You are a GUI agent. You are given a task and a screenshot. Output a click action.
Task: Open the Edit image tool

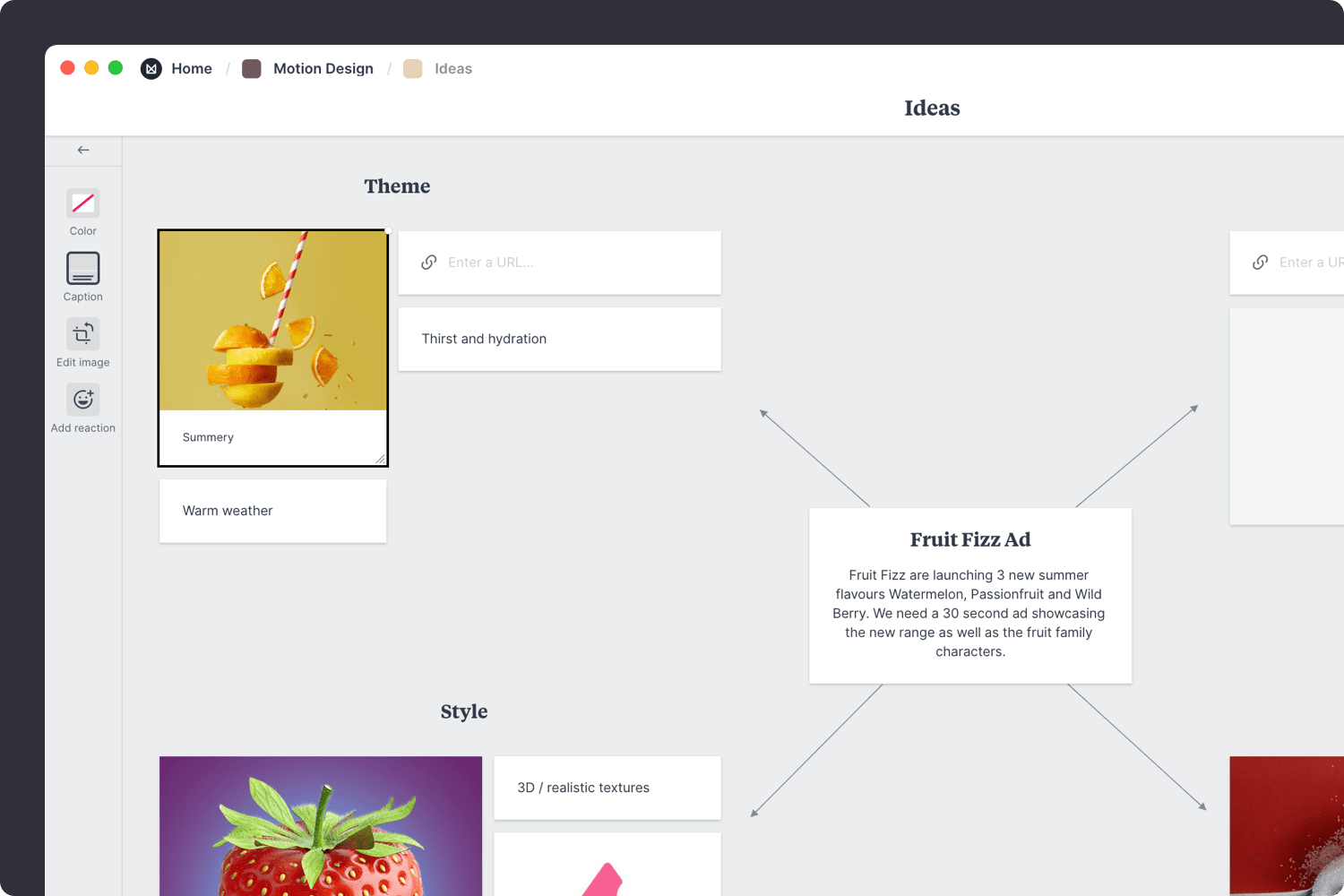82,333
